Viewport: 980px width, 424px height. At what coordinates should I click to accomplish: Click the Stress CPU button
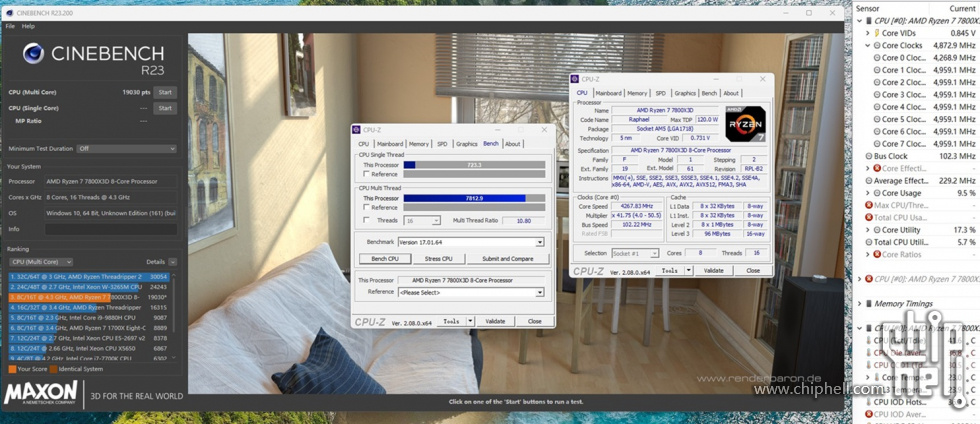pos(439,259)
